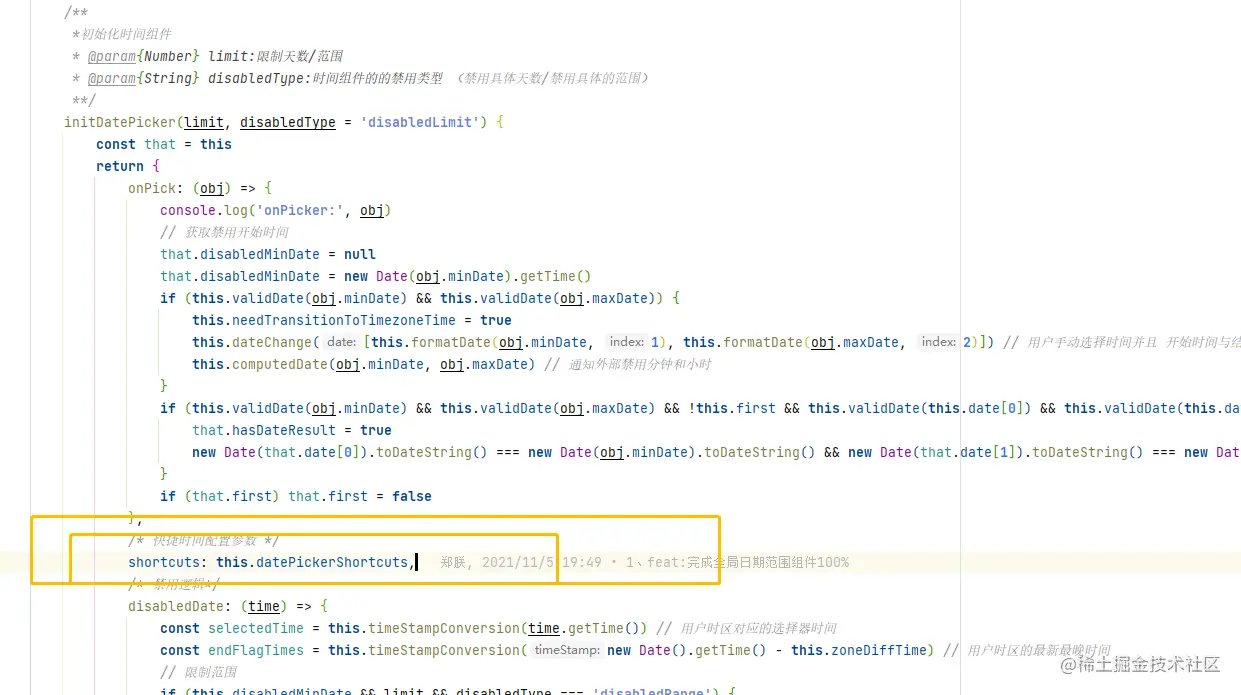This screenshot has height=695, width=1241.
Task: Click the 'onPick: (obj) =>' property
Action: (200, 188)
